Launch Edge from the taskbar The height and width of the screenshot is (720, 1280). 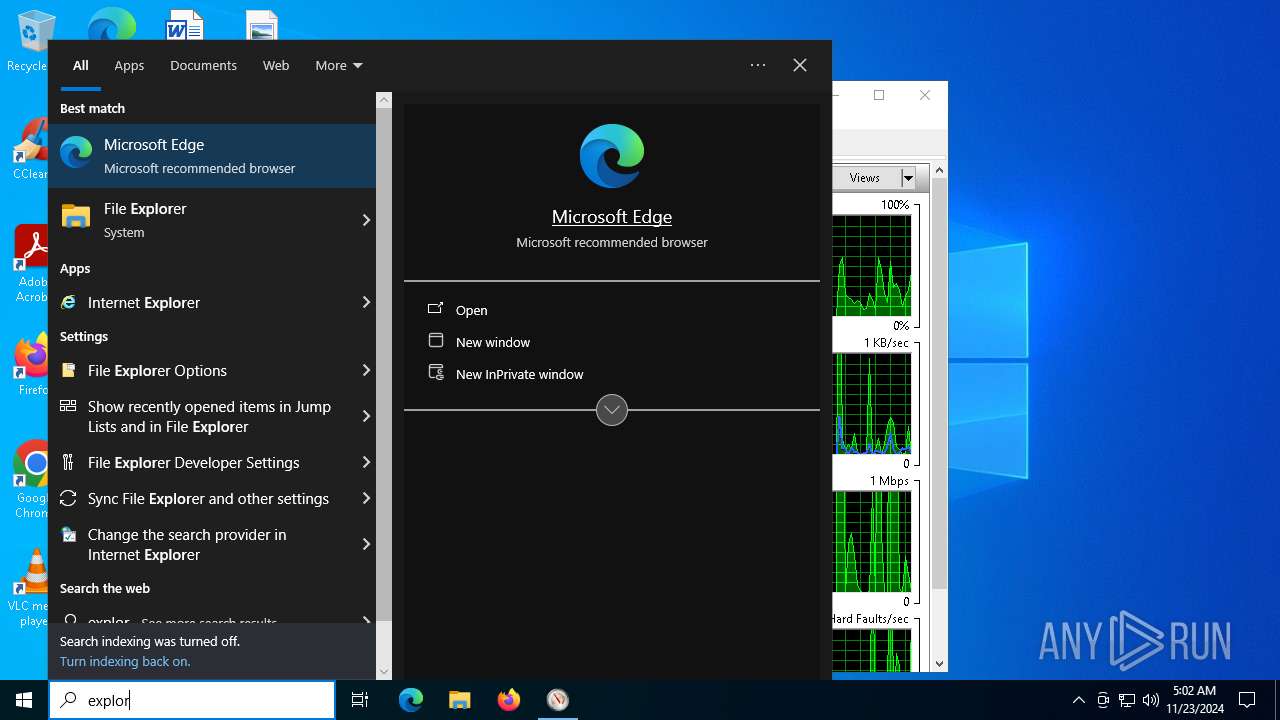[411, 700]
